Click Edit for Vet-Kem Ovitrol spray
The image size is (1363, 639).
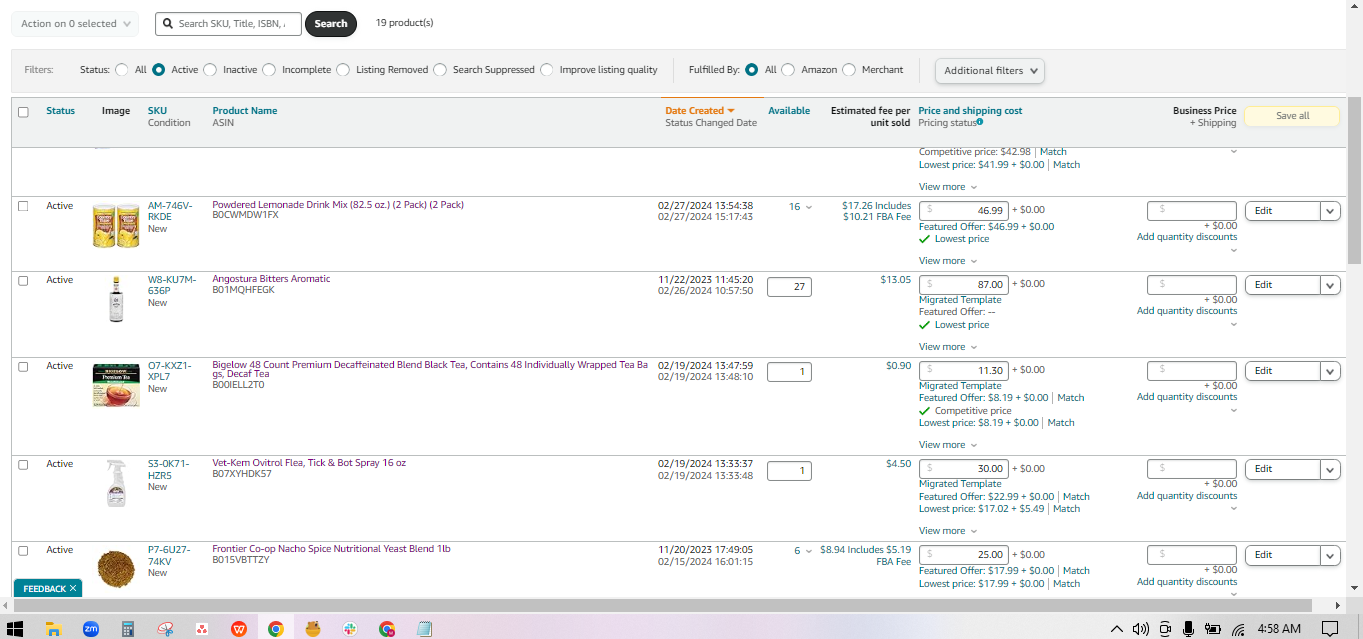pos(1283,470)
